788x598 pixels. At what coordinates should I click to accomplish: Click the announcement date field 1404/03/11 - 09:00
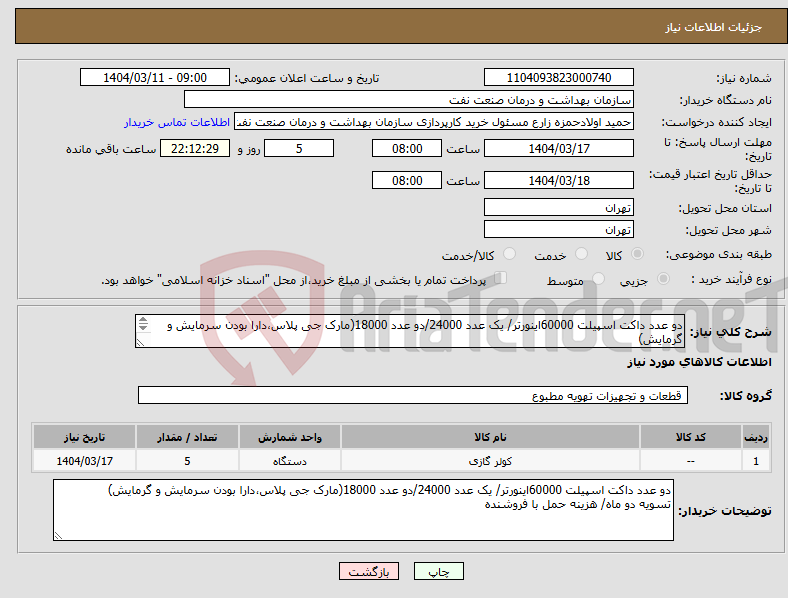pos(155,78)
